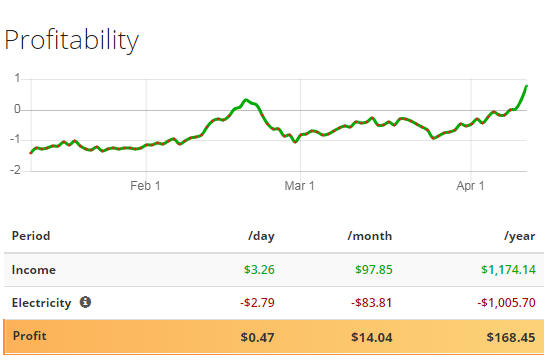
Task: Click the chart line's rightmost endpoint
Action: point(526,86)
